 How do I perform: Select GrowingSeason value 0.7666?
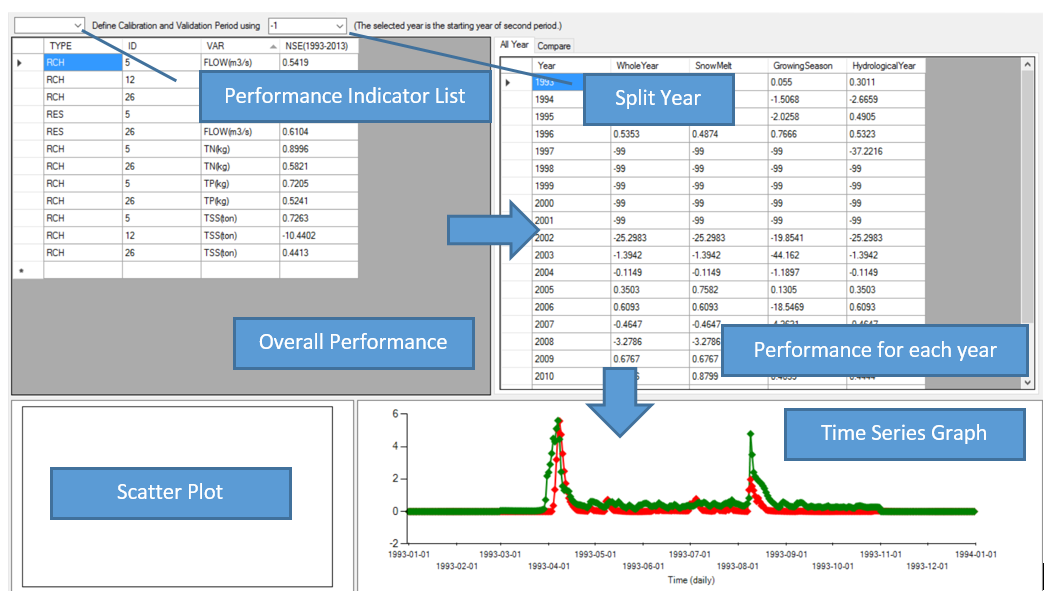tap(807, 134)
